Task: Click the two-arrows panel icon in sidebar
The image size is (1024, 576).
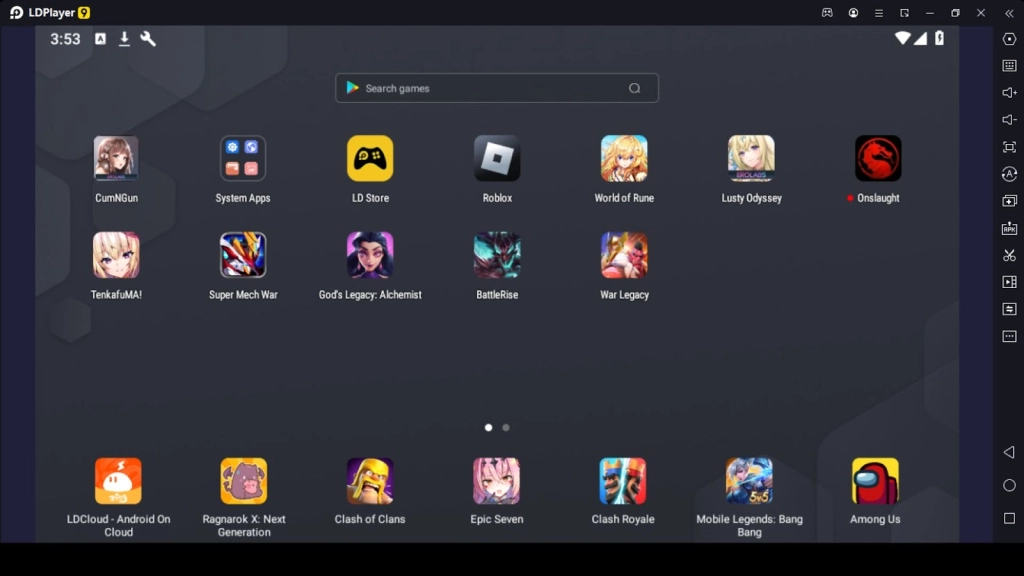Action: [x=1010, y=309]
